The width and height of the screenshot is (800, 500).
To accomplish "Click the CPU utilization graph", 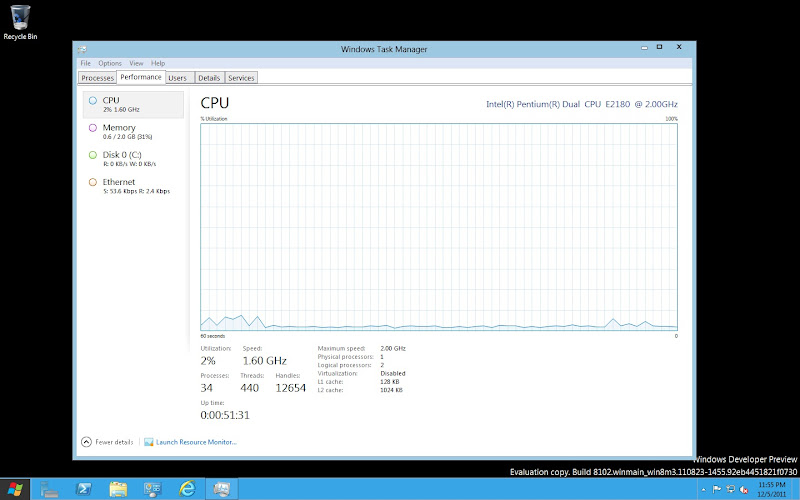I will pyautogui.click(x=439, y=227).
